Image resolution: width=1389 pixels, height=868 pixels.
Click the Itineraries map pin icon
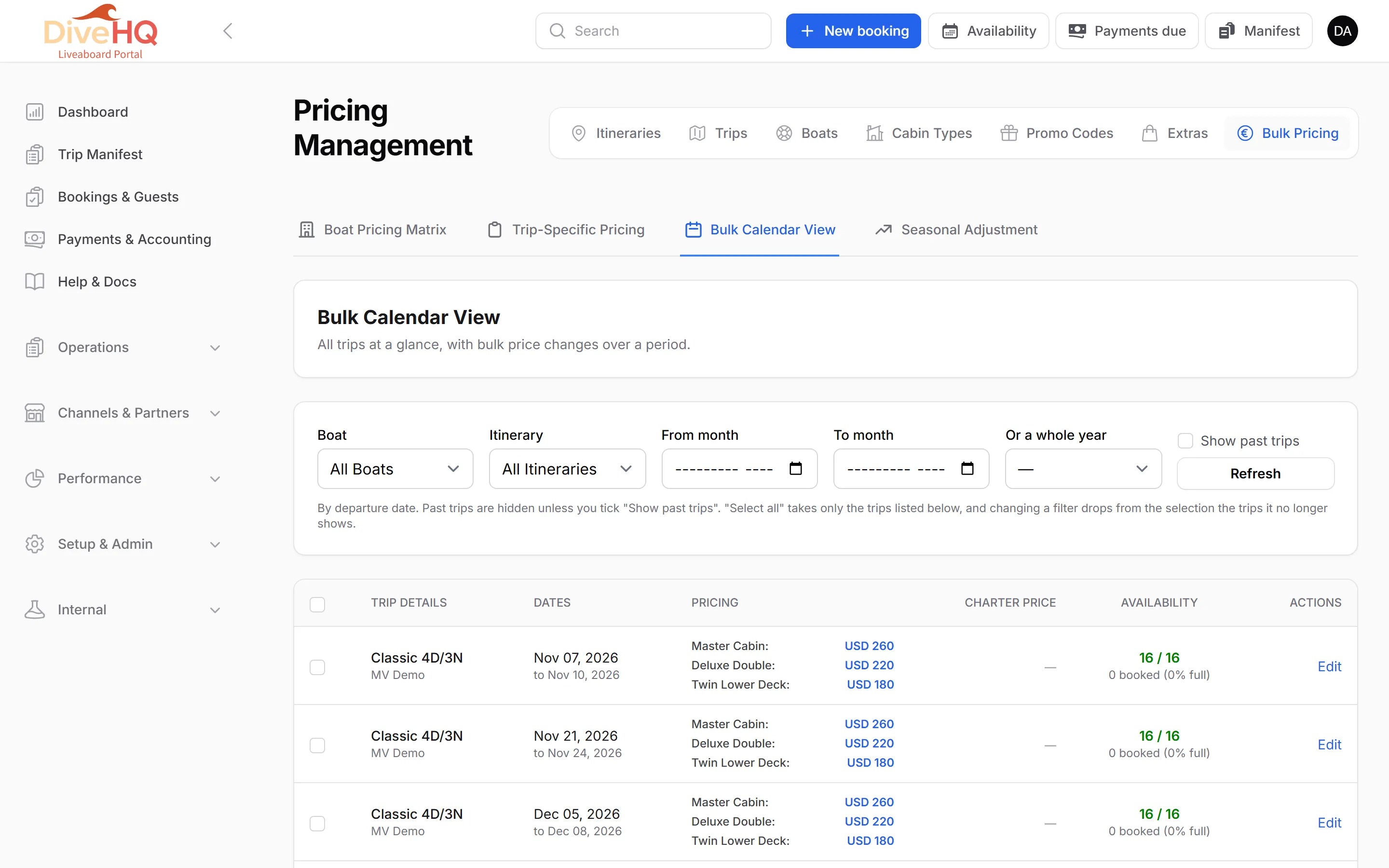click(579, 133)
